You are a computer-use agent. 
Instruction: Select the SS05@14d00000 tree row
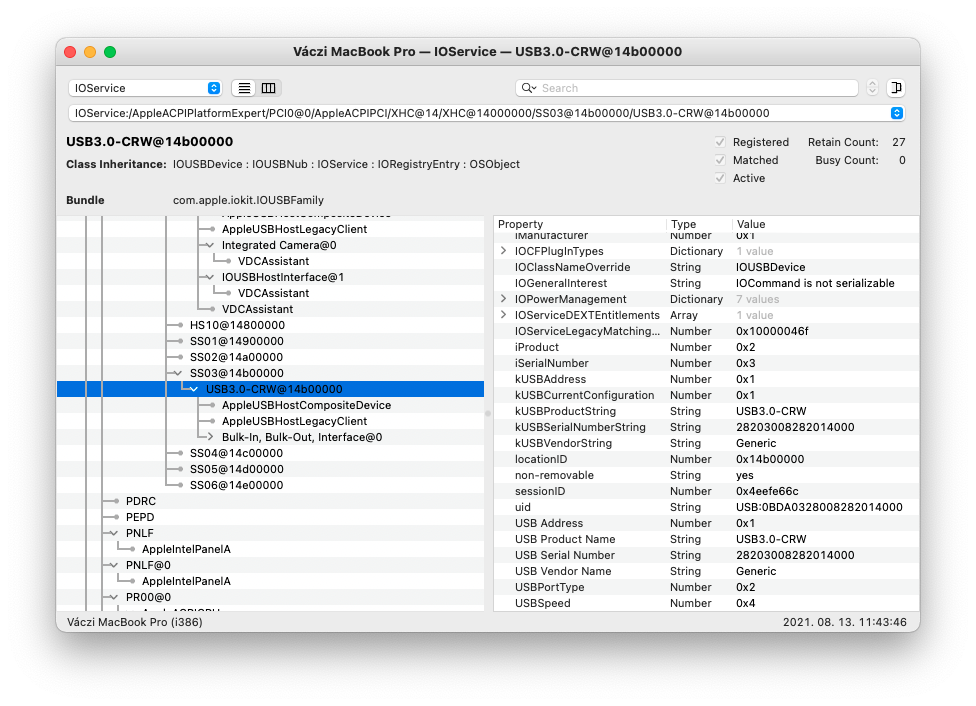270,469
